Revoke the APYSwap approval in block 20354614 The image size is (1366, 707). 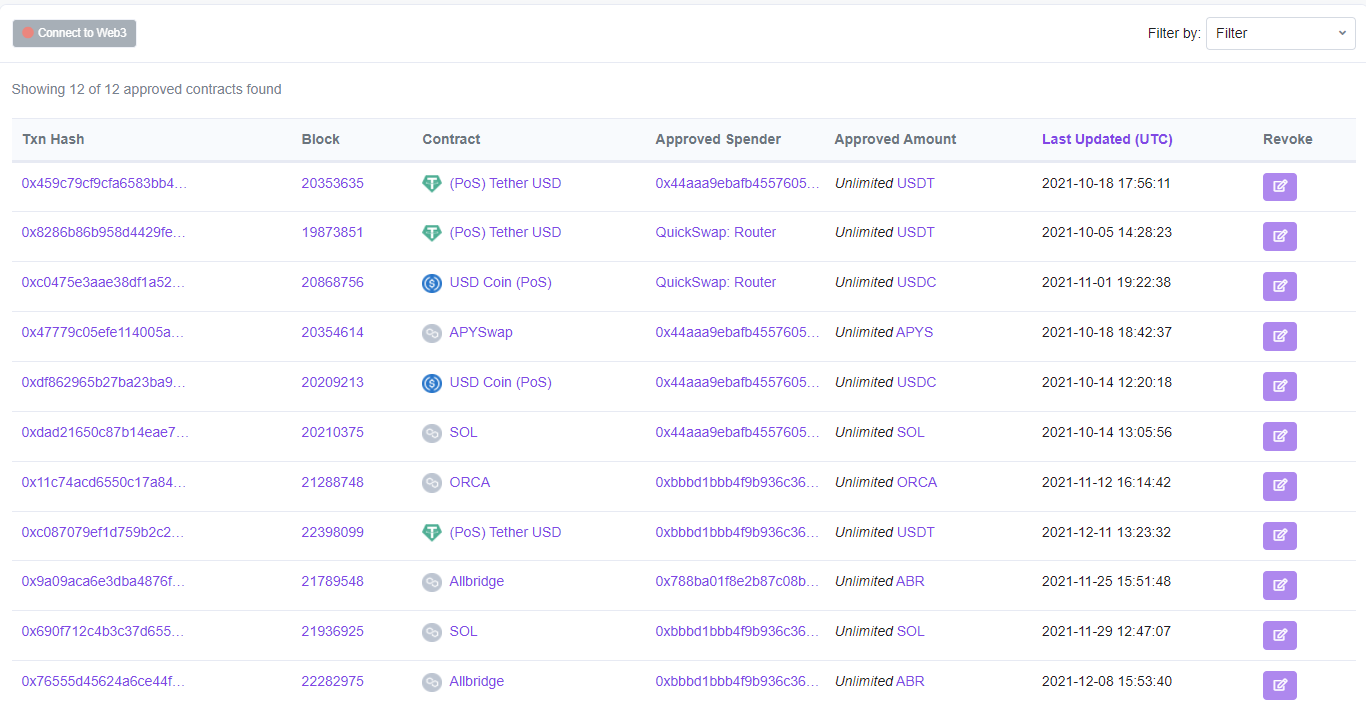tap(1280, 336)
